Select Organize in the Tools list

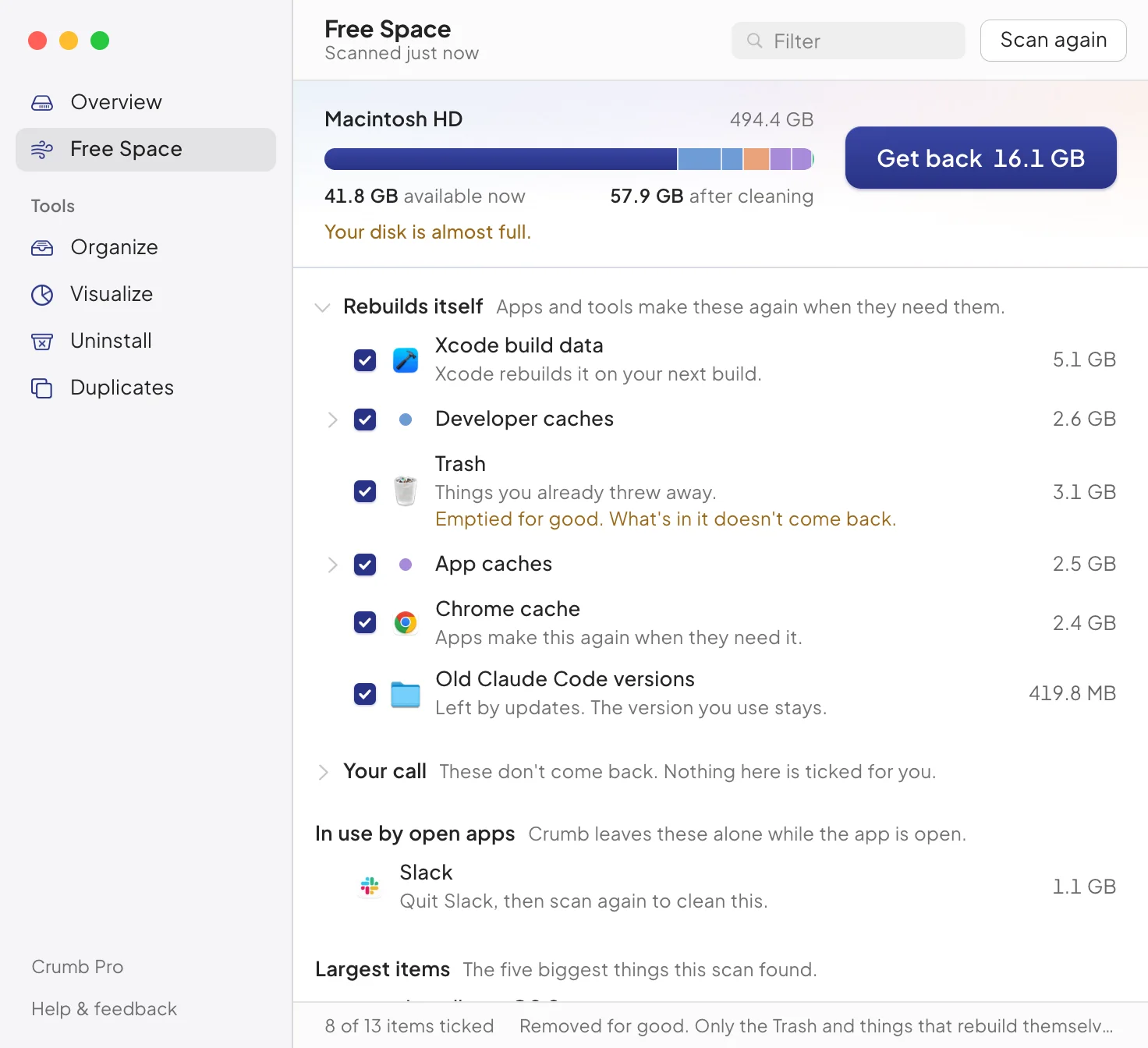146,247
